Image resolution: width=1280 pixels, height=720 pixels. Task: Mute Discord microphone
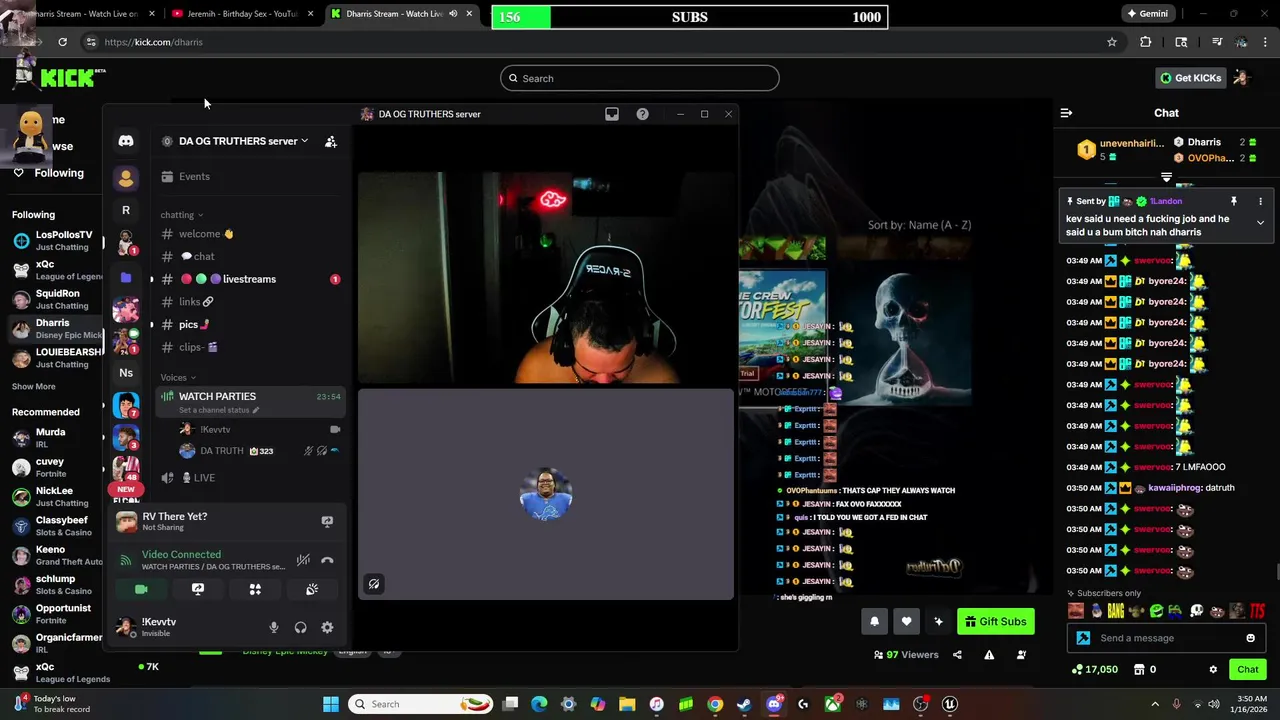tap(273, 627)
